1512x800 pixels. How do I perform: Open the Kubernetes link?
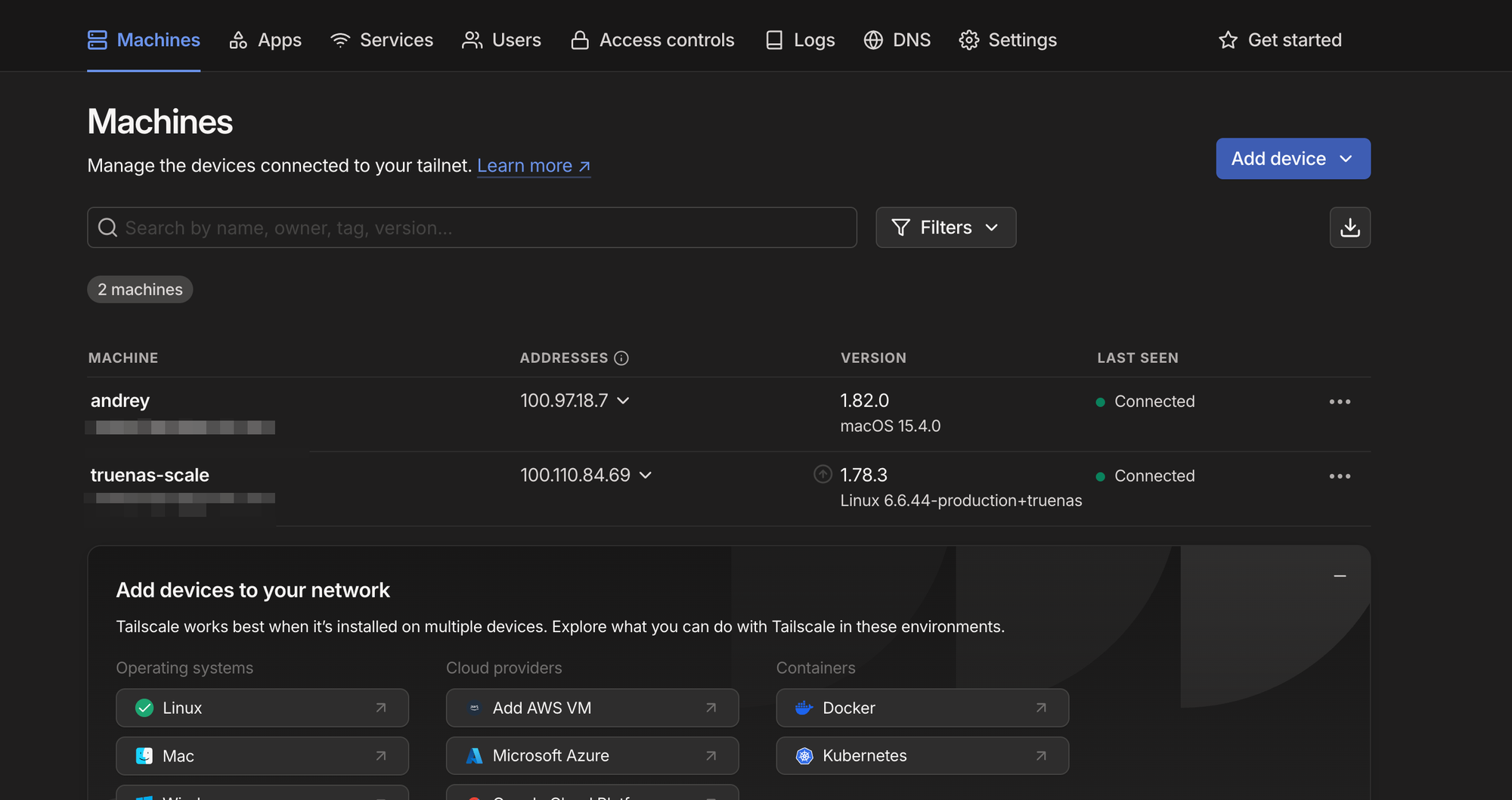point(922,756)
